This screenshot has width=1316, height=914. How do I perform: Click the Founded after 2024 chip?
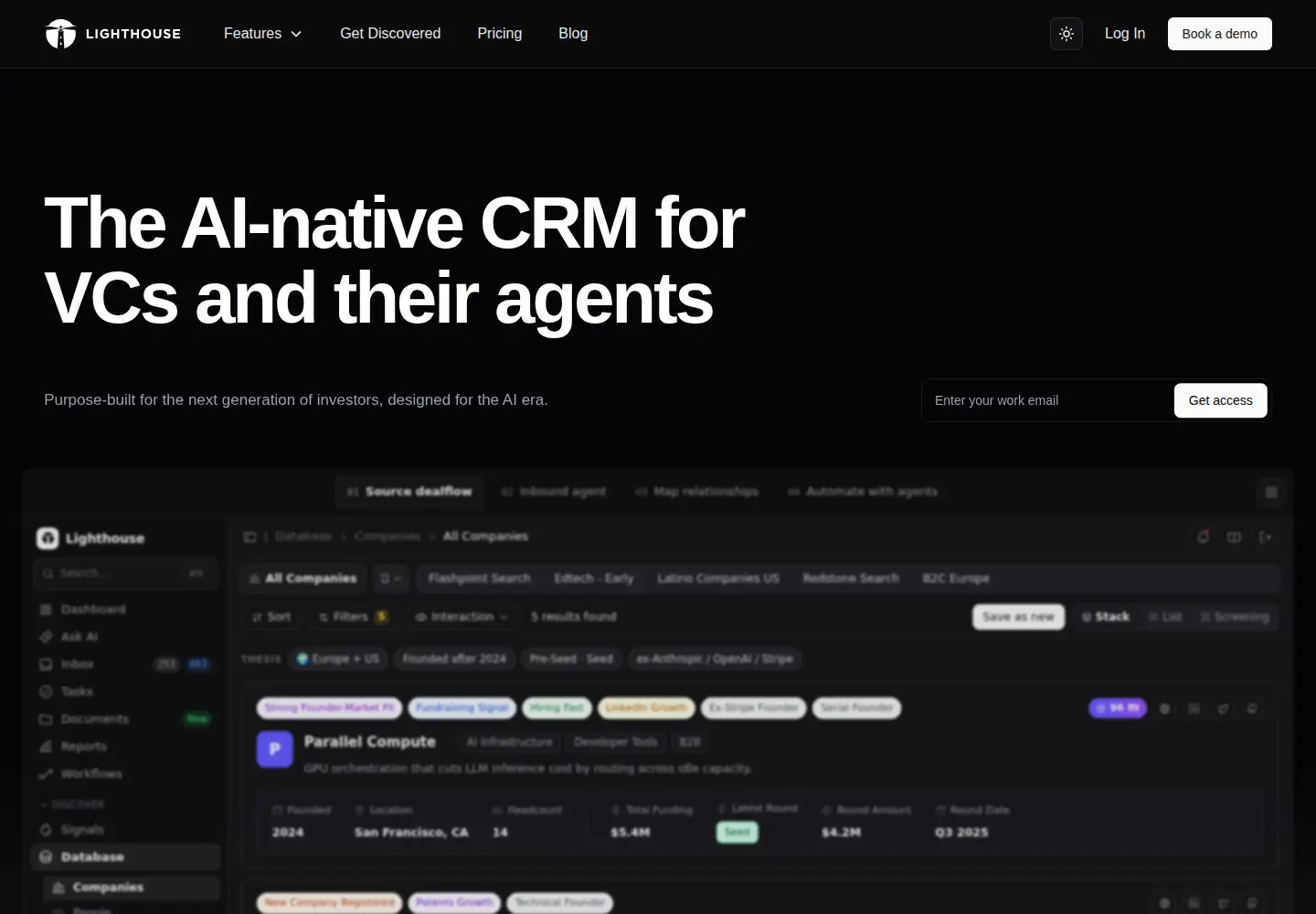click(454, 659)
